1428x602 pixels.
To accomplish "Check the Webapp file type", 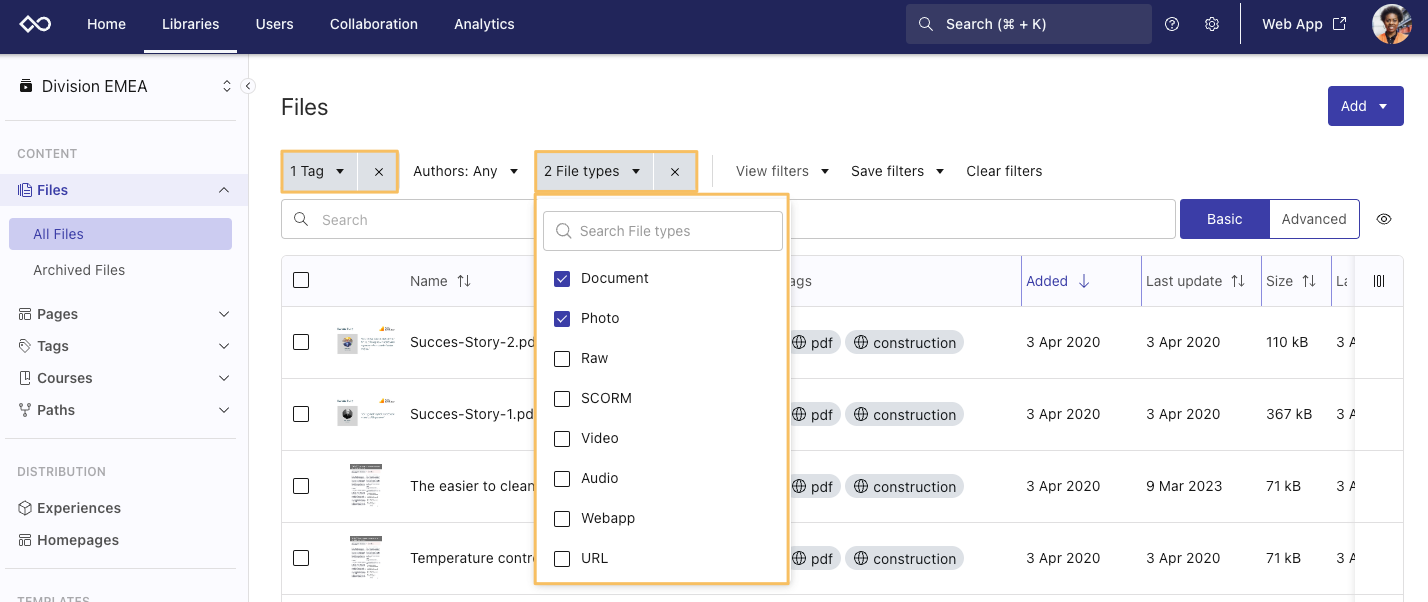I will (x=562, y=518).
